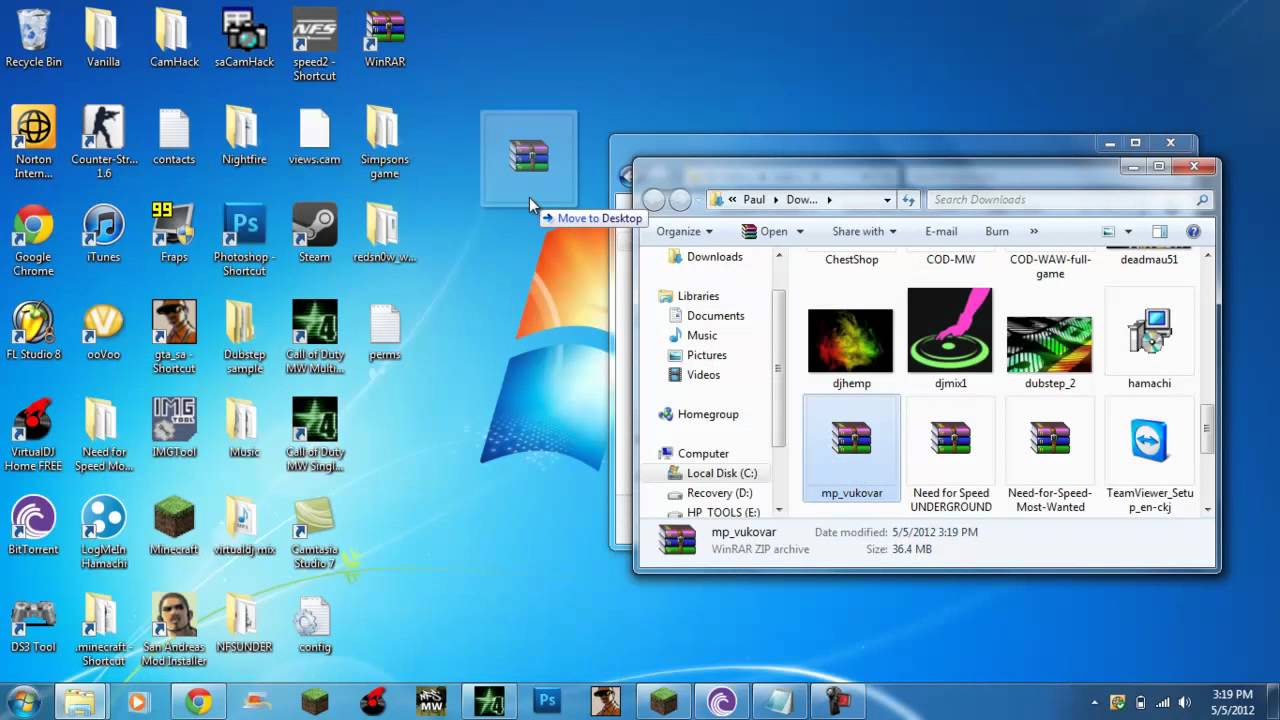The width and height of the screenshot is (1280, 720).
Task: Select the saCamHack desktop icon
Action: 244,38
